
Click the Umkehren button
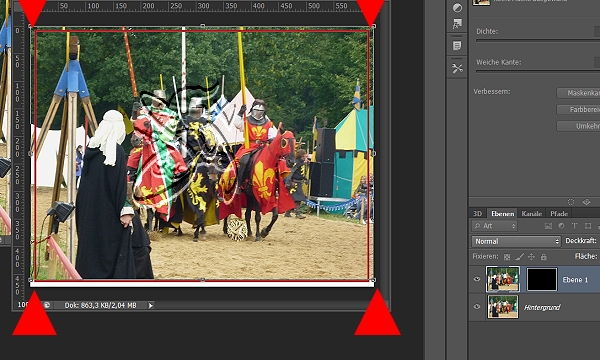coord(578,126)
